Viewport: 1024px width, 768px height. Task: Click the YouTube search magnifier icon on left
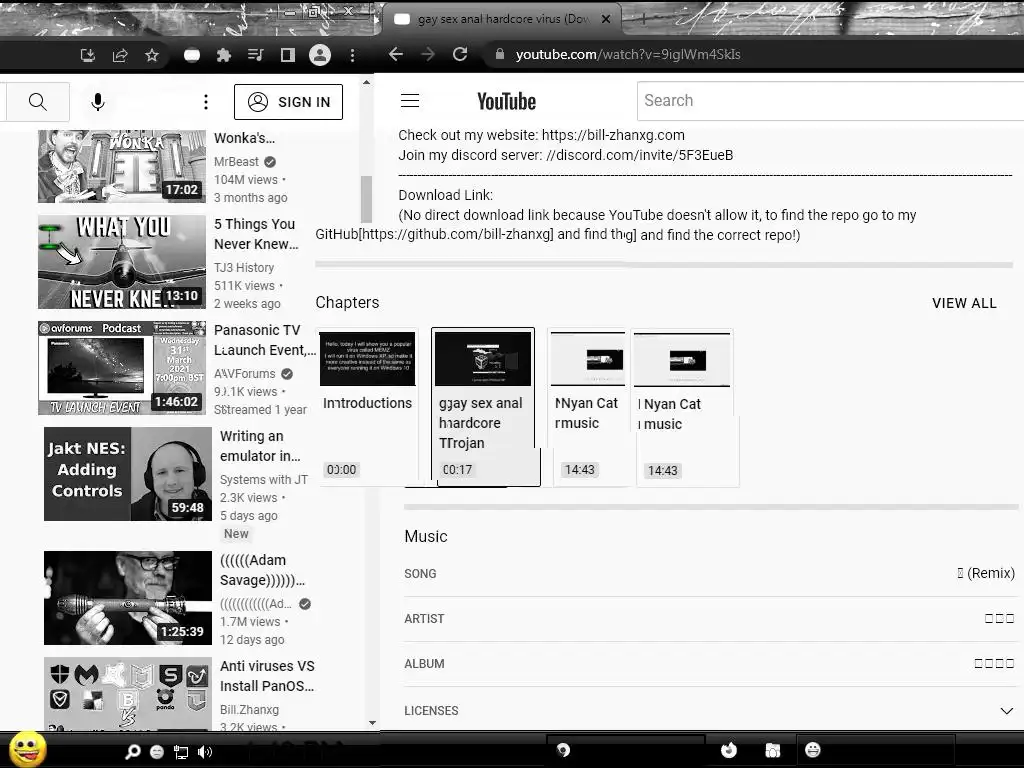[x=37, y=102]
